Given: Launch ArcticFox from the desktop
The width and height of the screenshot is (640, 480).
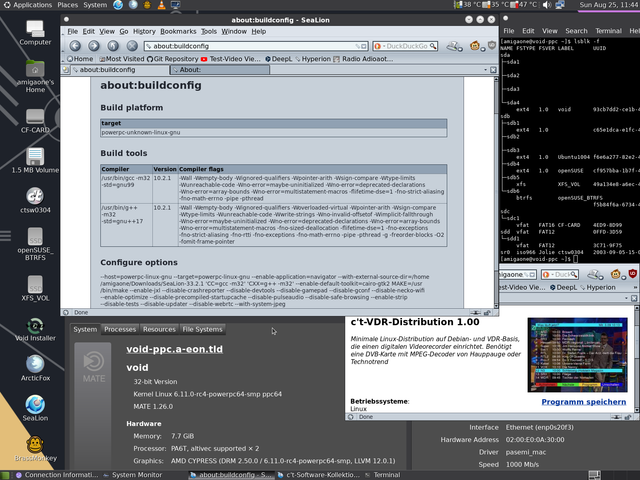Looking at the screenshot, I should (35, 369).
